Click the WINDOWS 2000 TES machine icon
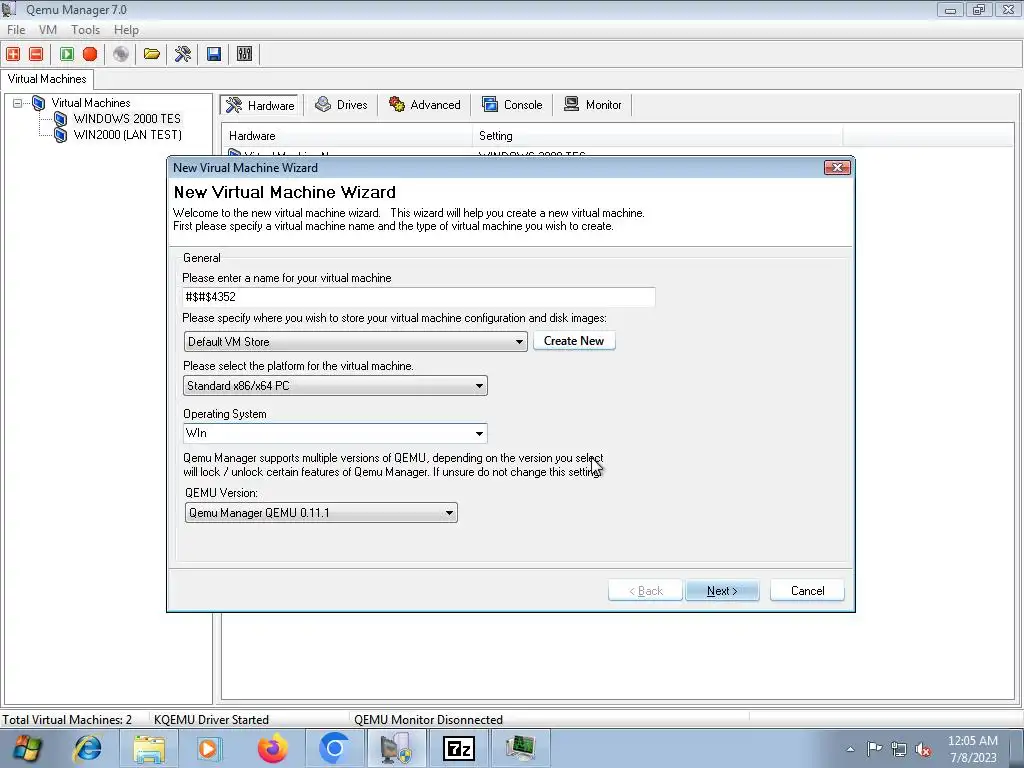 tap(60, 119)
